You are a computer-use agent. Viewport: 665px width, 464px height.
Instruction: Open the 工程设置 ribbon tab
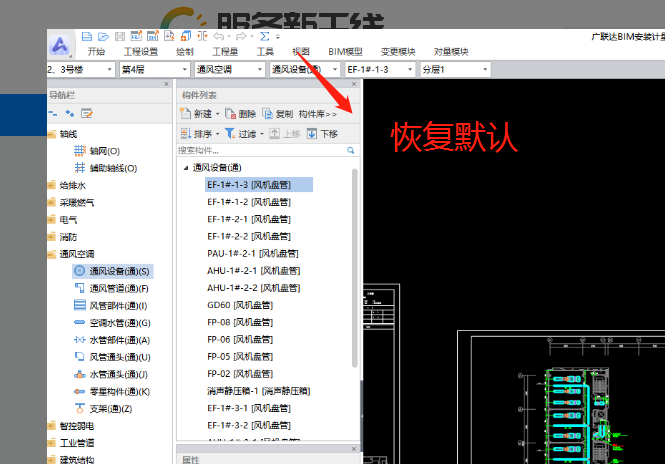point(140,52)
